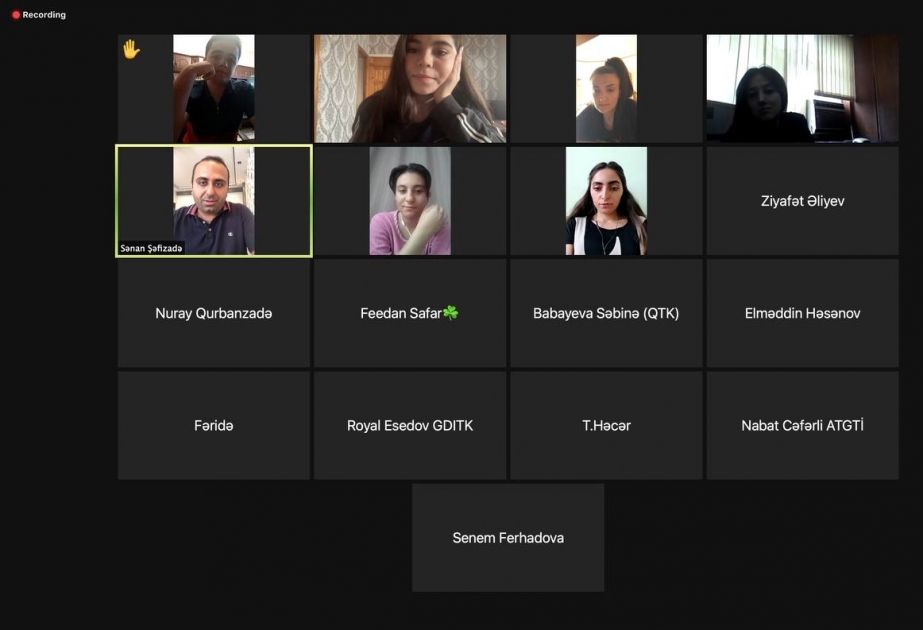
Task: Select video of woman in black and white top
Action: pos(606,201)
